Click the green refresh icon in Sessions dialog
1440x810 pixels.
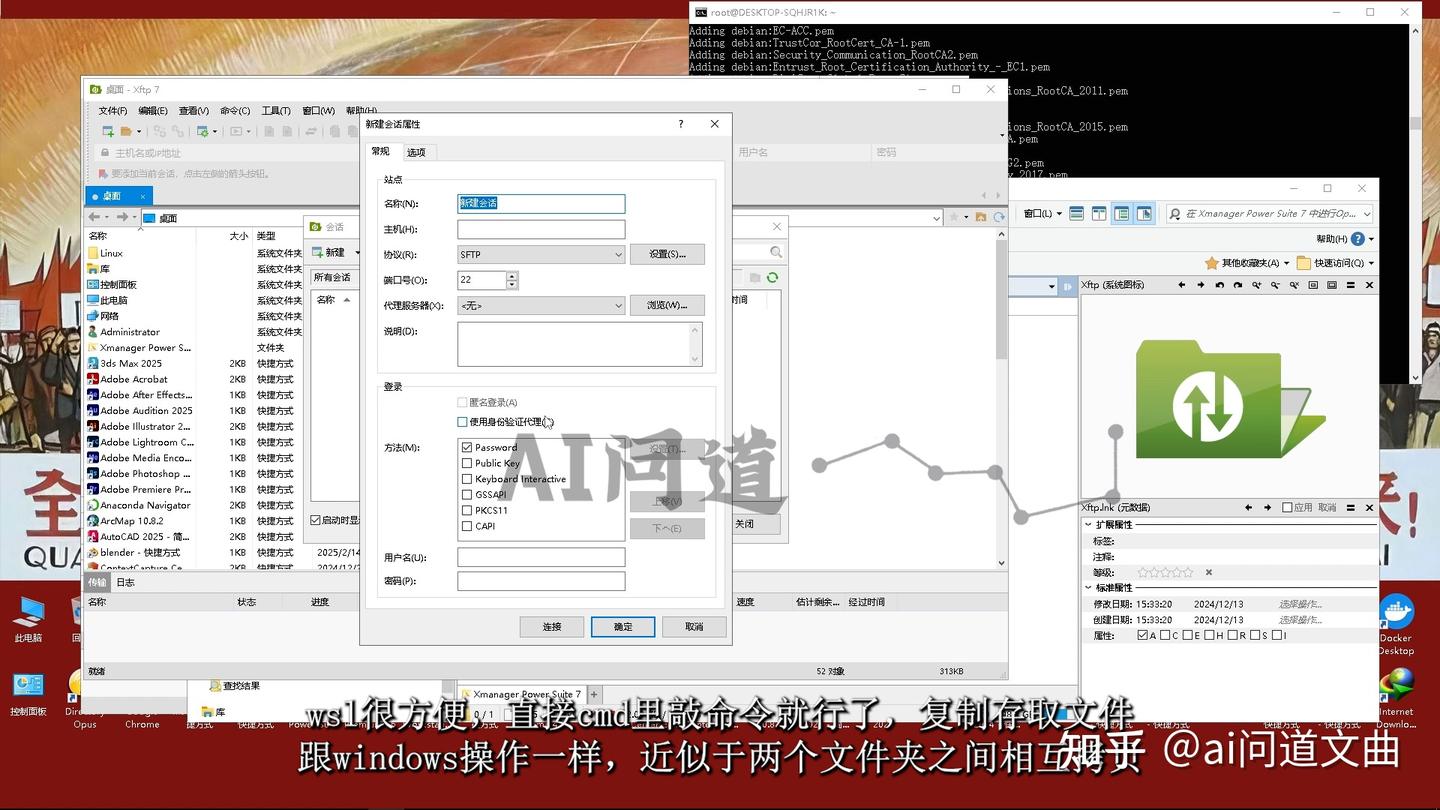(772, 277)
